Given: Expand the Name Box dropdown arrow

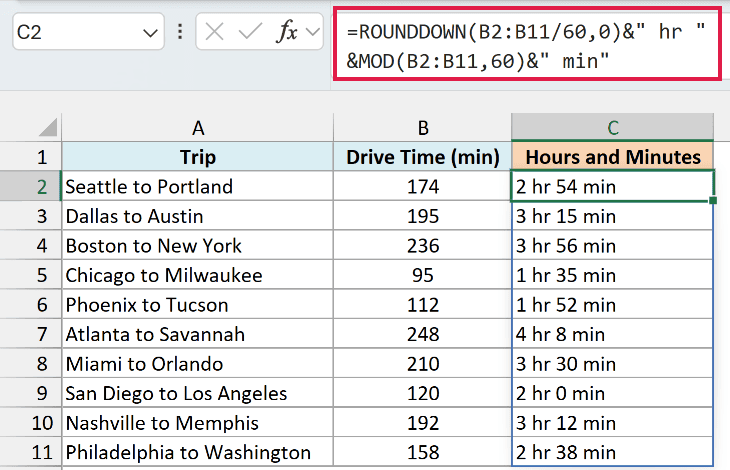Looking at the screenshot, I should coord(150,34).
